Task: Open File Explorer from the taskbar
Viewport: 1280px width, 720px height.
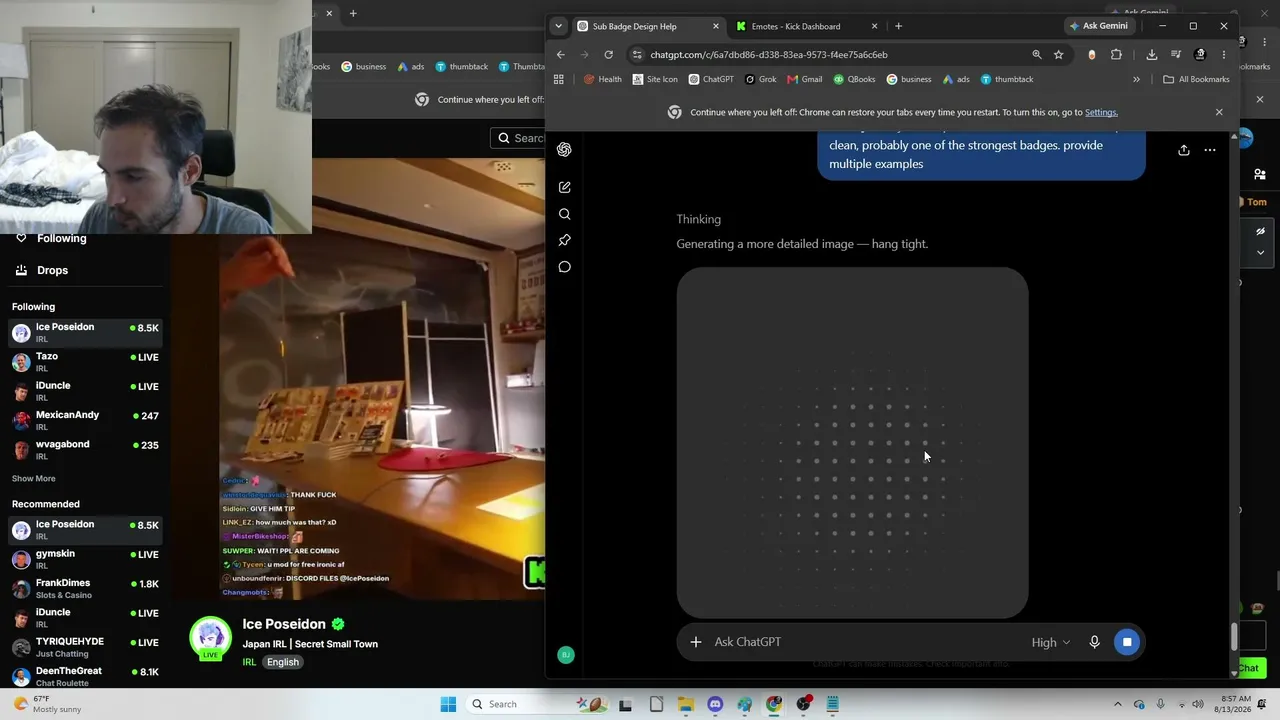Action: tap(685, 704)
